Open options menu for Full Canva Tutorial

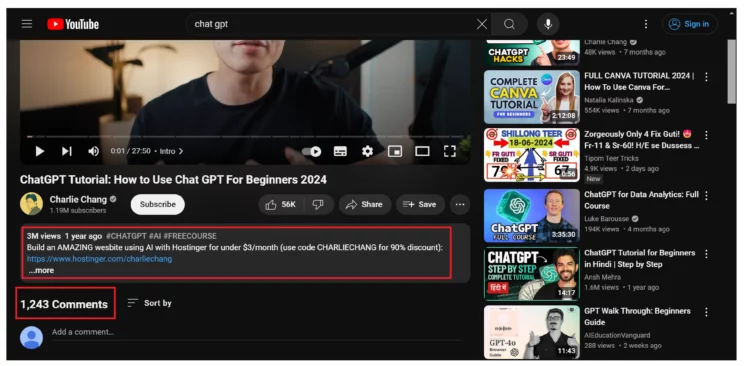[x=706, y=77]
